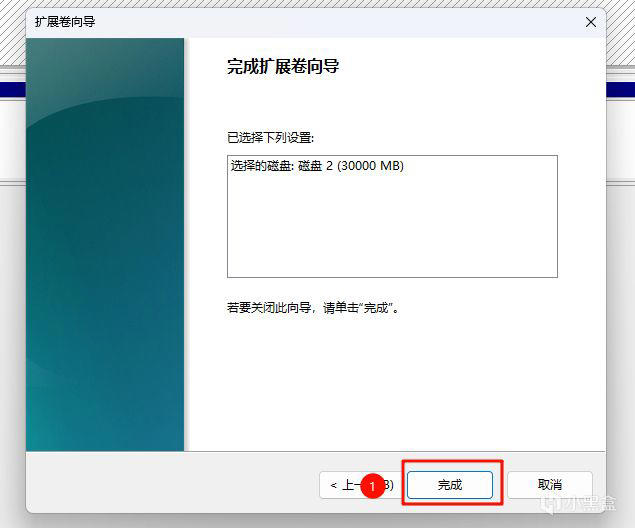This screenshot has height=528, width=635.
Task: Click the 若要关闭此向导 instruction text
Action: (x=313, y=308)
